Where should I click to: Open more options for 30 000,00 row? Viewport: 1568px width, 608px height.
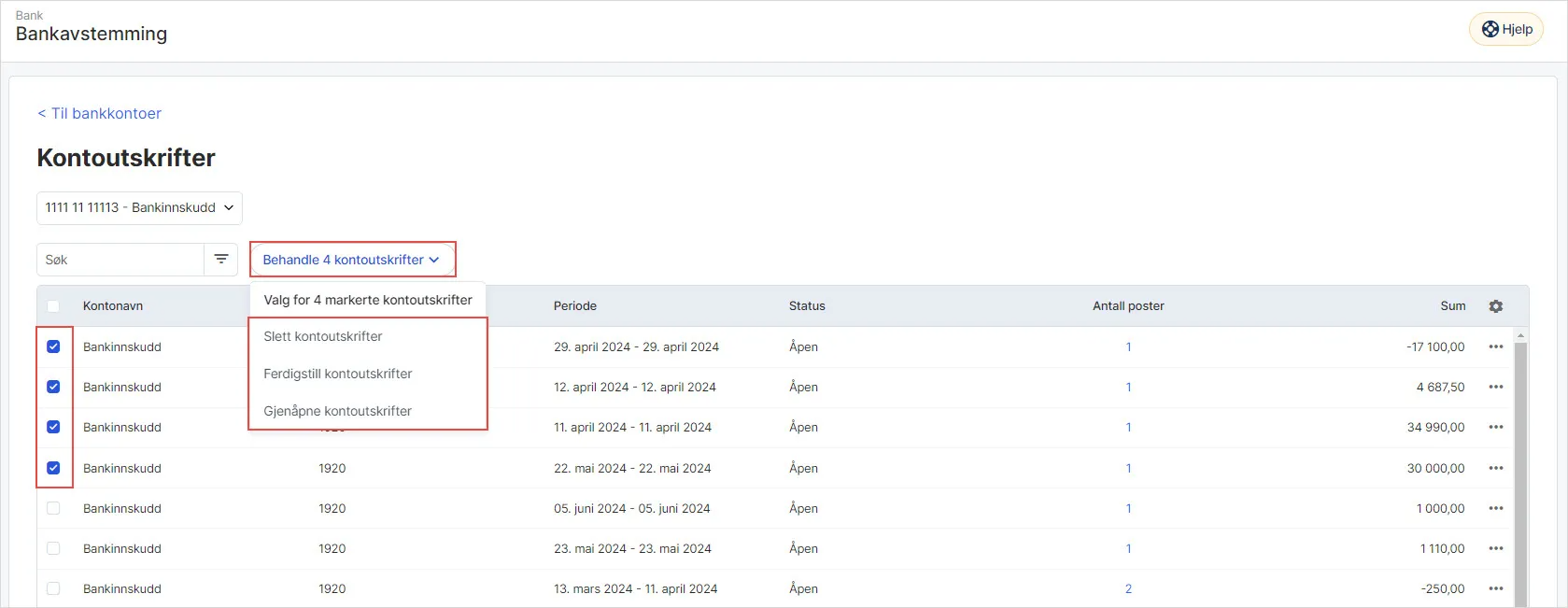[x=1496, y=468]
